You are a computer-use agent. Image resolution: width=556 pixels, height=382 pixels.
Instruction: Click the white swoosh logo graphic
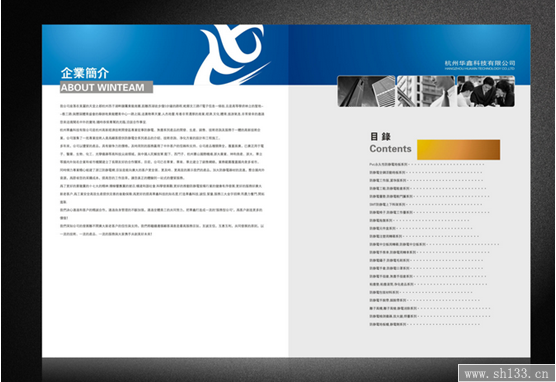(x=231, y=54)
